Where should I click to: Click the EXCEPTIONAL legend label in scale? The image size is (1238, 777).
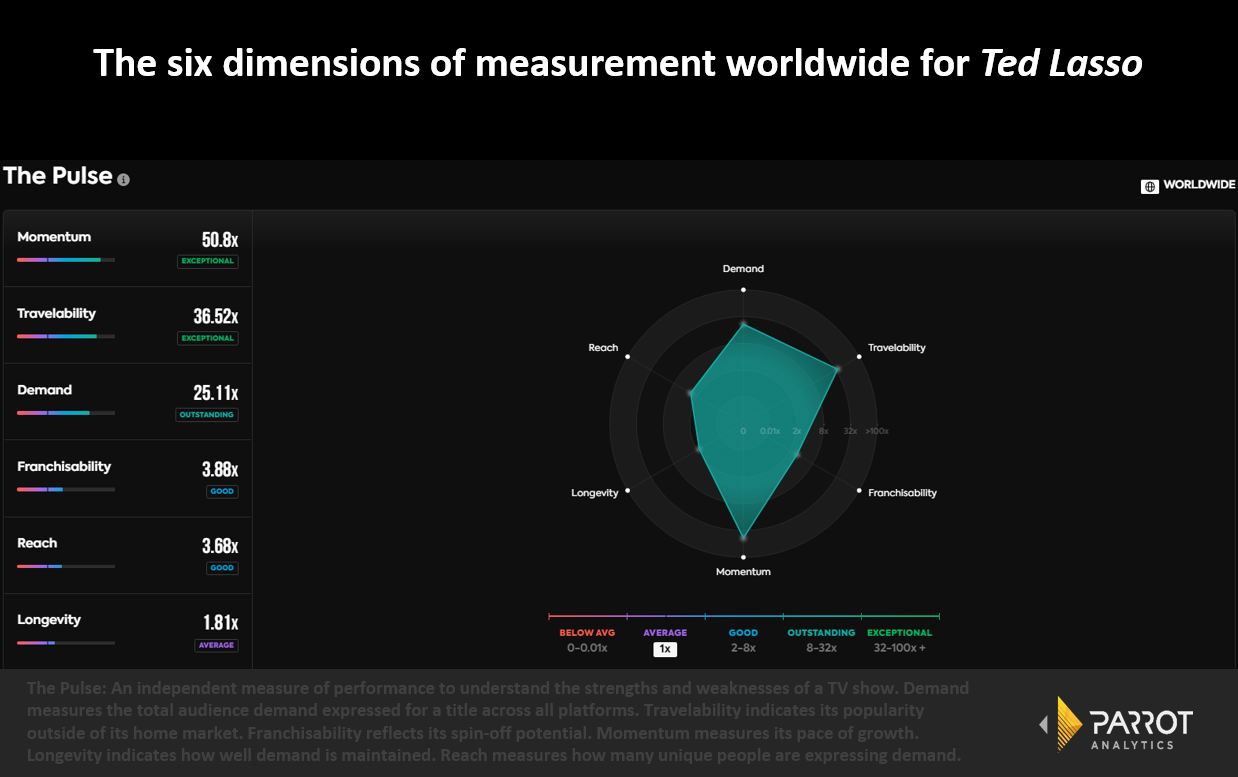click(899, 633)
